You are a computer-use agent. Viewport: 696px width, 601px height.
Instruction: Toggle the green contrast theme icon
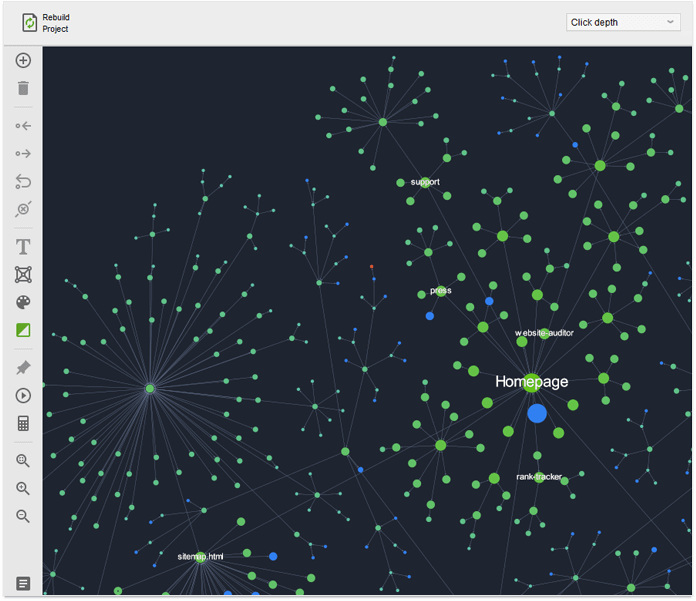click(x=23, y=330)
